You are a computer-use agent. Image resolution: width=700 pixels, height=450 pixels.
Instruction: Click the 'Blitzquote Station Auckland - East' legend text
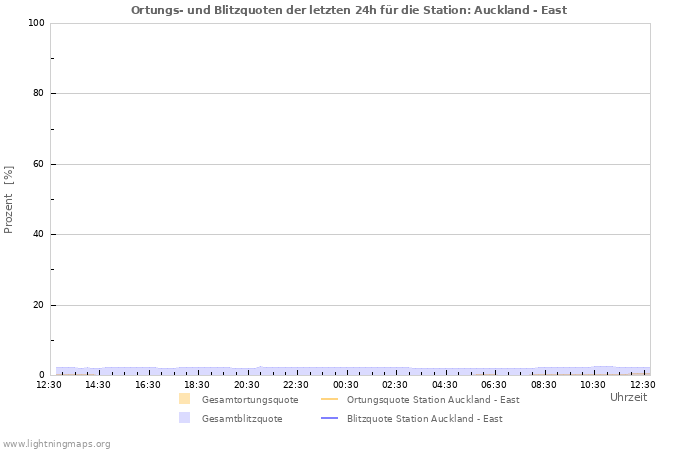(x=425, y=419)
